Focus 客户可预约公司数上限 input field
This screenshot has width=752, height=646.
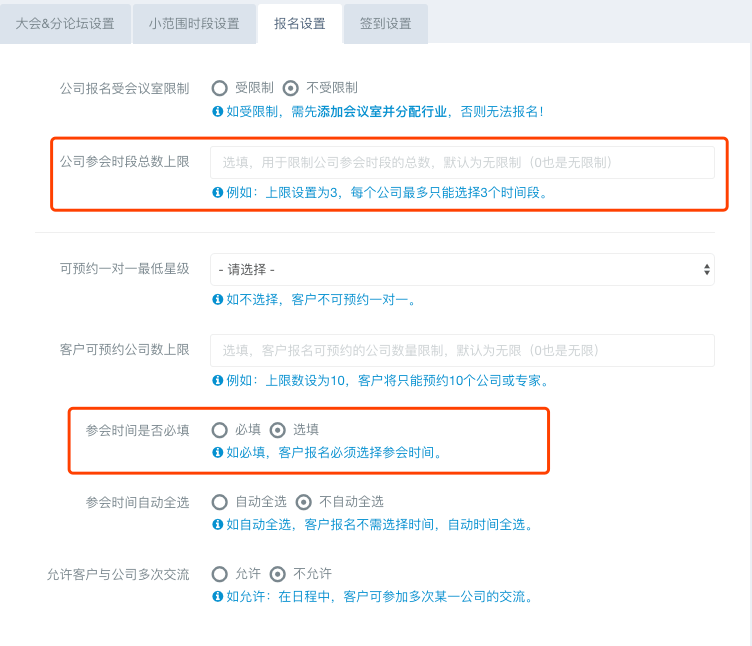462,351
